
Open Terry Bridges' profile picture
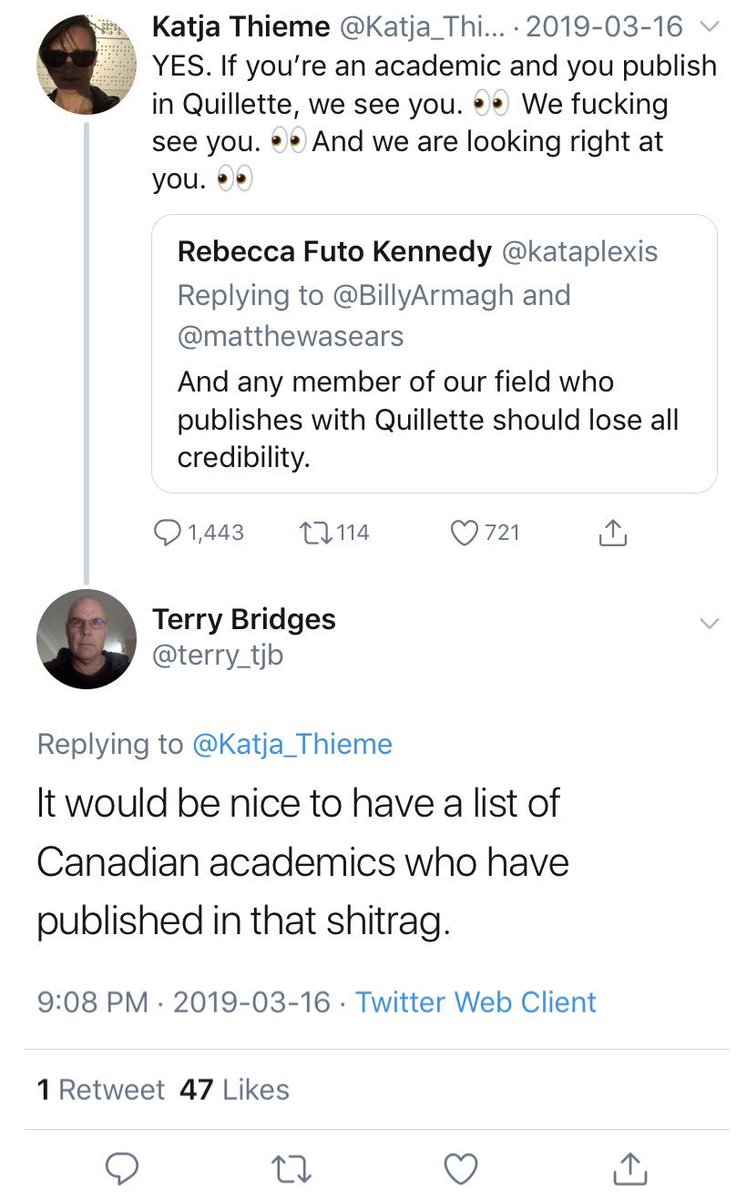(x=86, y=639)
